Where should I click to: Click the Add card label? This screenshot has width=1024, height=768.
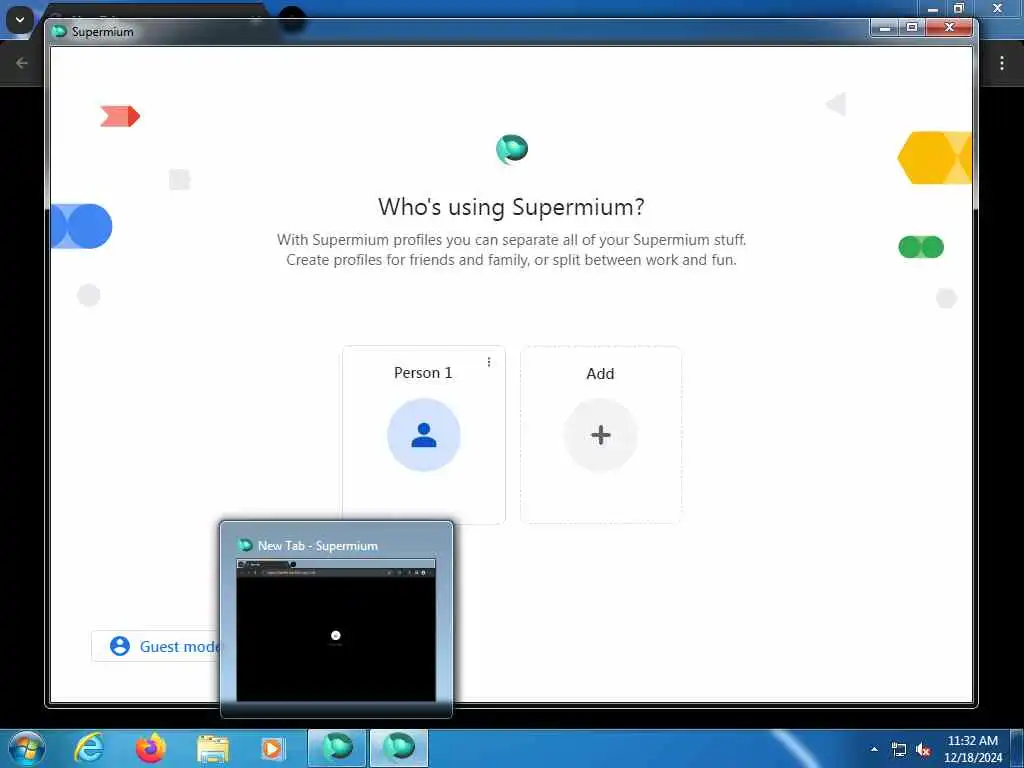[x=600, y=374]
